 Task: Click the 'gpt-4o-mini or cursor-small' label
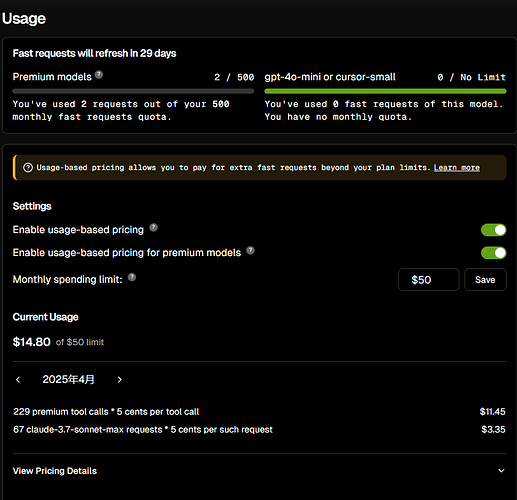(x=330, y=77)
